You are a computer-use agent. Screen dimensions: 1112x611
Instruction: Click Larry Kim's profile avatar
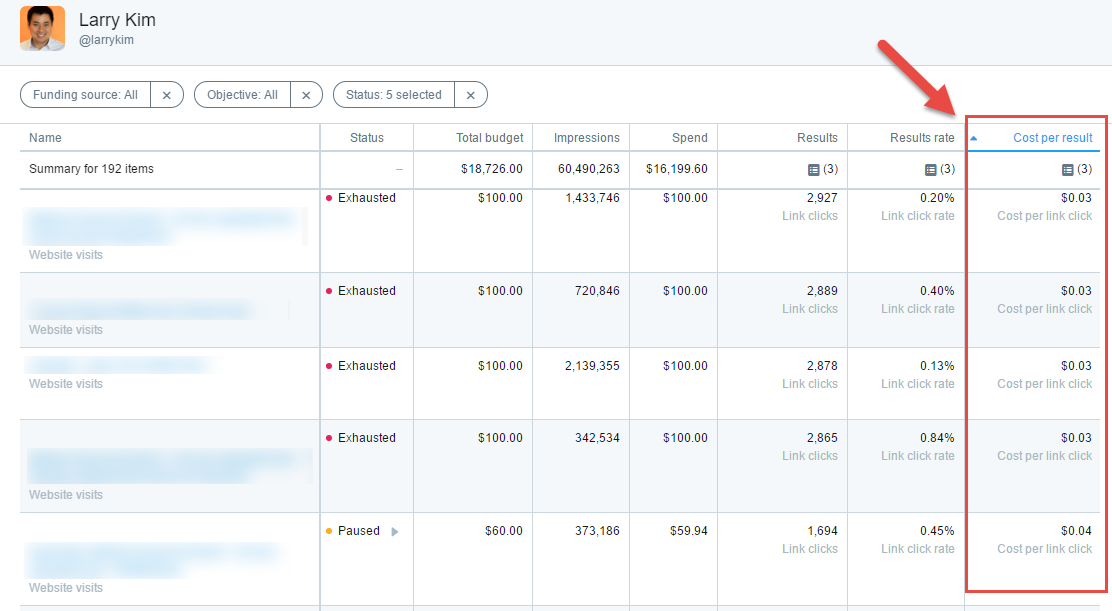[x=42, y=30]
